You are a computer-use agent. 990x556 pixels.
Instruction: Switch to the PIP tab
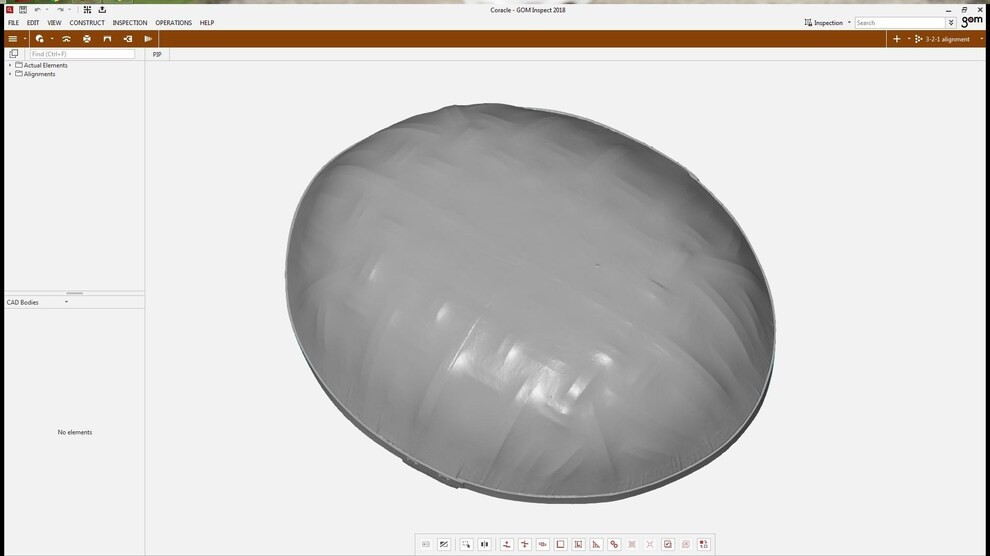(x=157, y=54)
